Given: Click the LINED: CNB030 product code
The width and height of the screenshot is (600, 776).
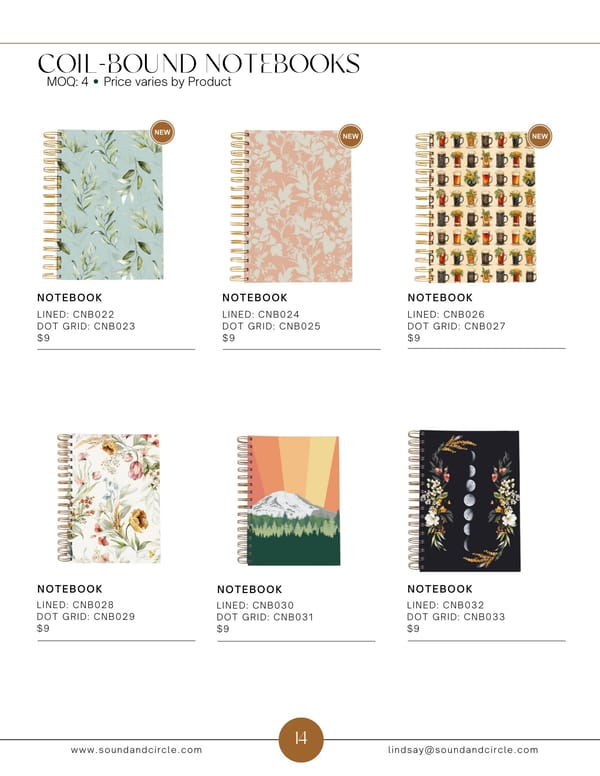Looking at the screenshot, I should [x=255, y=605].
